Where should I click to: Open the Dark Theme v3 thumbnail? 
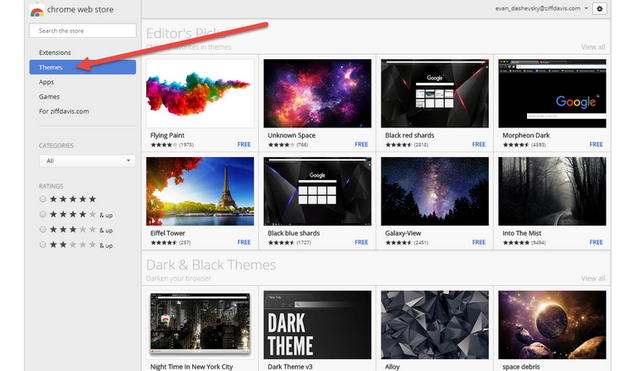(317, 325)
